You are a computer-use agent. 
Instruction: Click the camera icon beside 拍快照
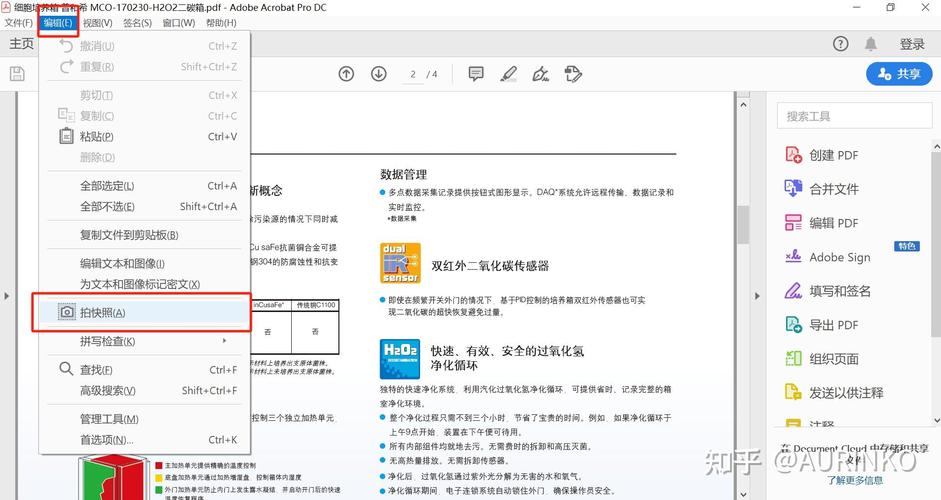67,312
